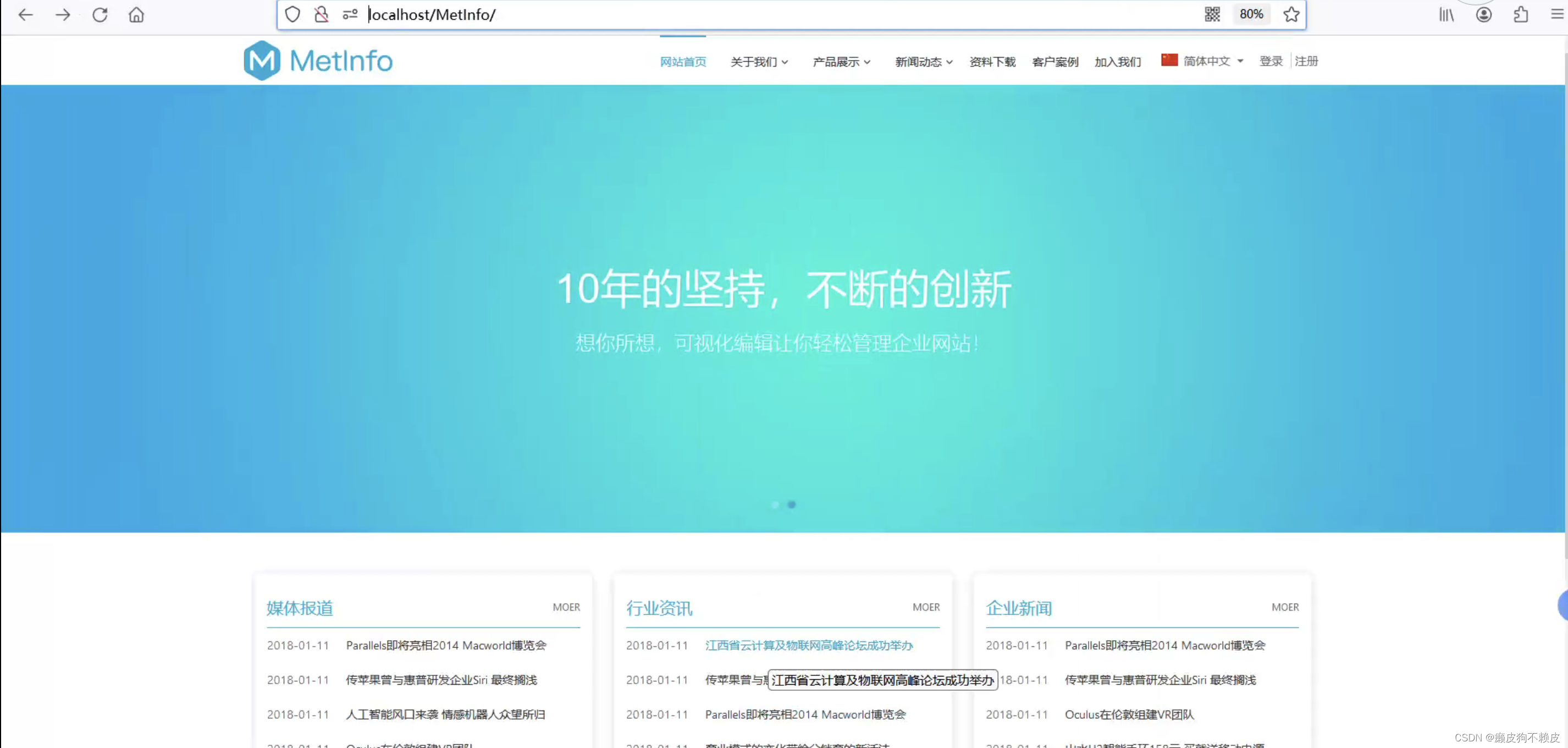
Task: Click the 登录 login link
Action: pos(1271,61)
